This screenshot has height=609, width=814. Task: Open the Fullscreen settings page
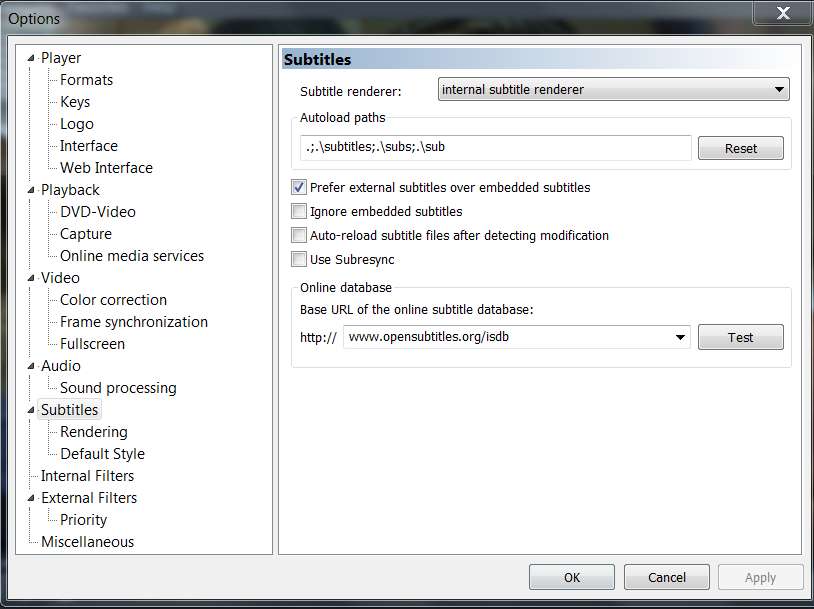pos(92,344)
